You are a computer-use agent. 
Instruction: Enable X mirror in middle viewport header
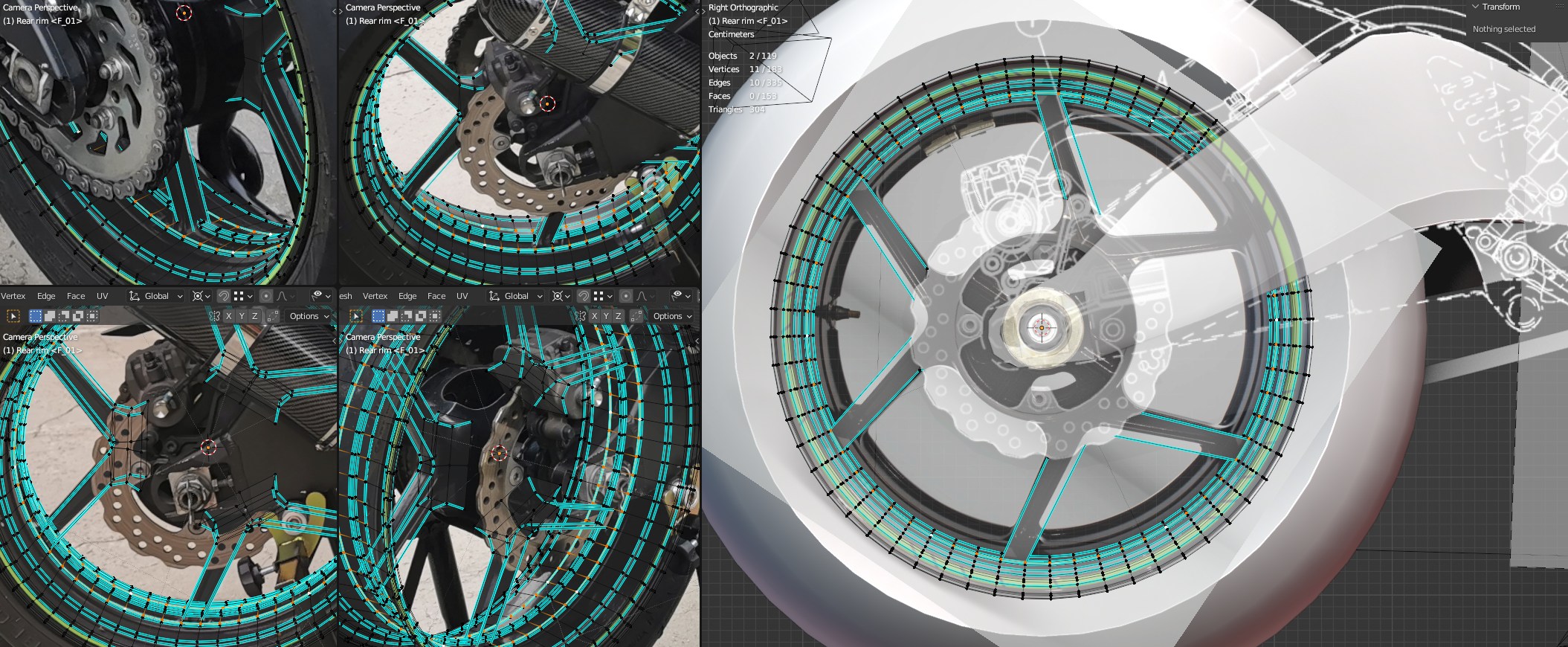pos(594,316)
